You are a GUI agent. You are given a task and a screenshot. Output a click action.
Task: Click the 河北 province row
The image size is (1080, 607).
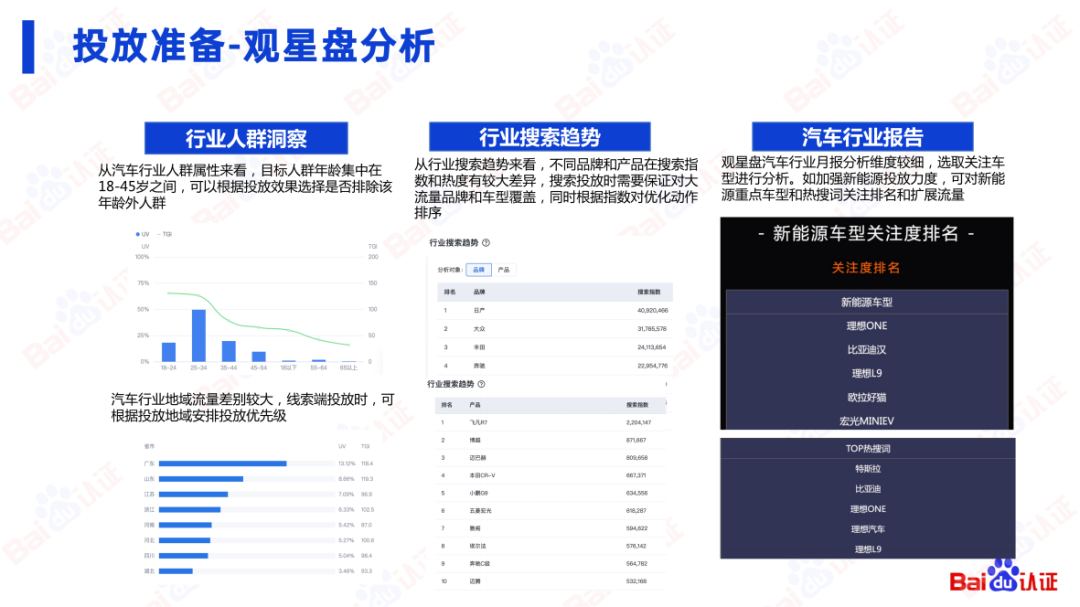click(x=260, y=540)
